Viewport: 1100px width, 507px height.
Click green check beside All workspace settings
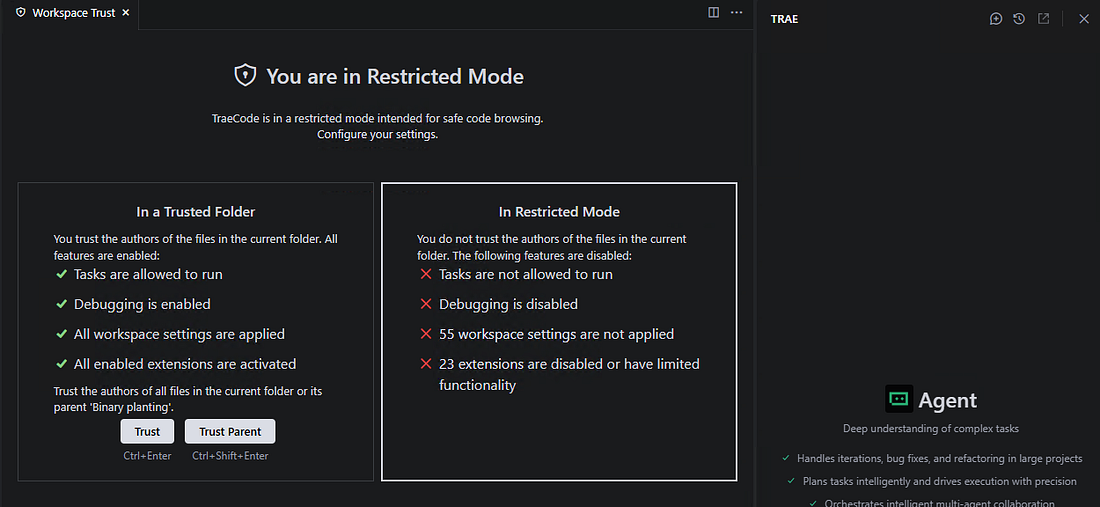pos(61,334)
